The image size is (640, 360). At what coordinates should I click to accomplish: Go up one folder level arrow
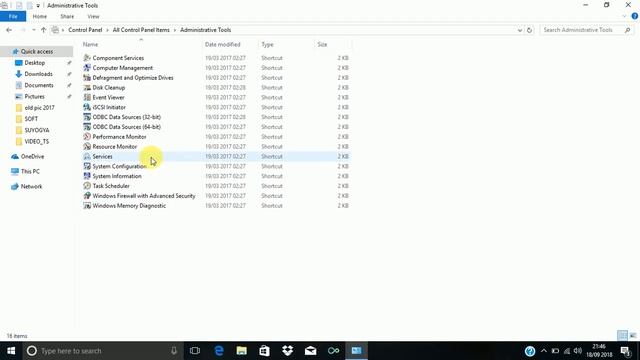[43, 30]
